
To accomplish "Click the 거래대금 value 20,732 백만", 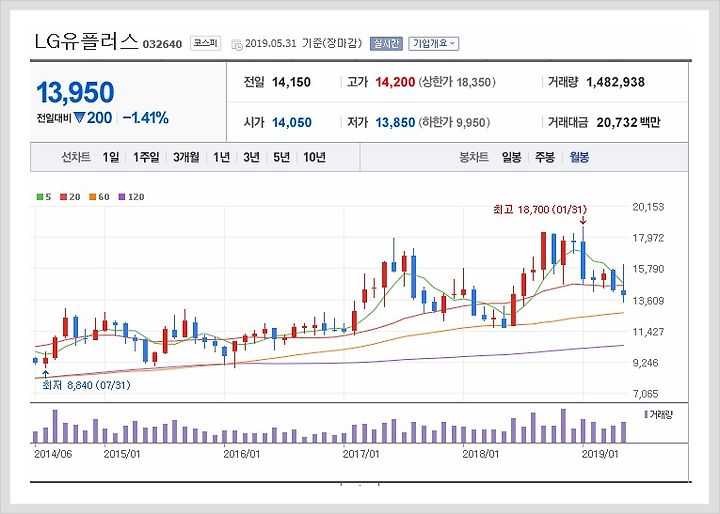I will (628, 123).
